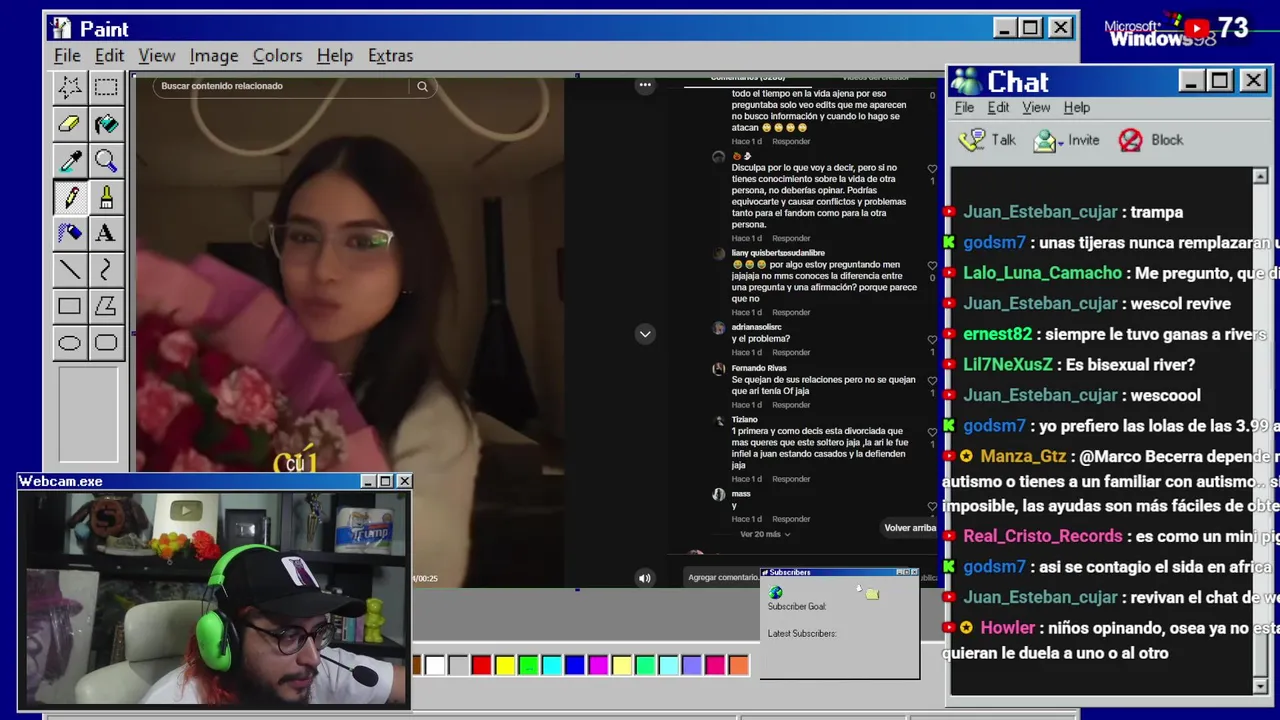This screenshot has width=1280, height=720.
Task: Select the orange color swatch in palette
Action: pyautogui.click(x=738, y=665)
